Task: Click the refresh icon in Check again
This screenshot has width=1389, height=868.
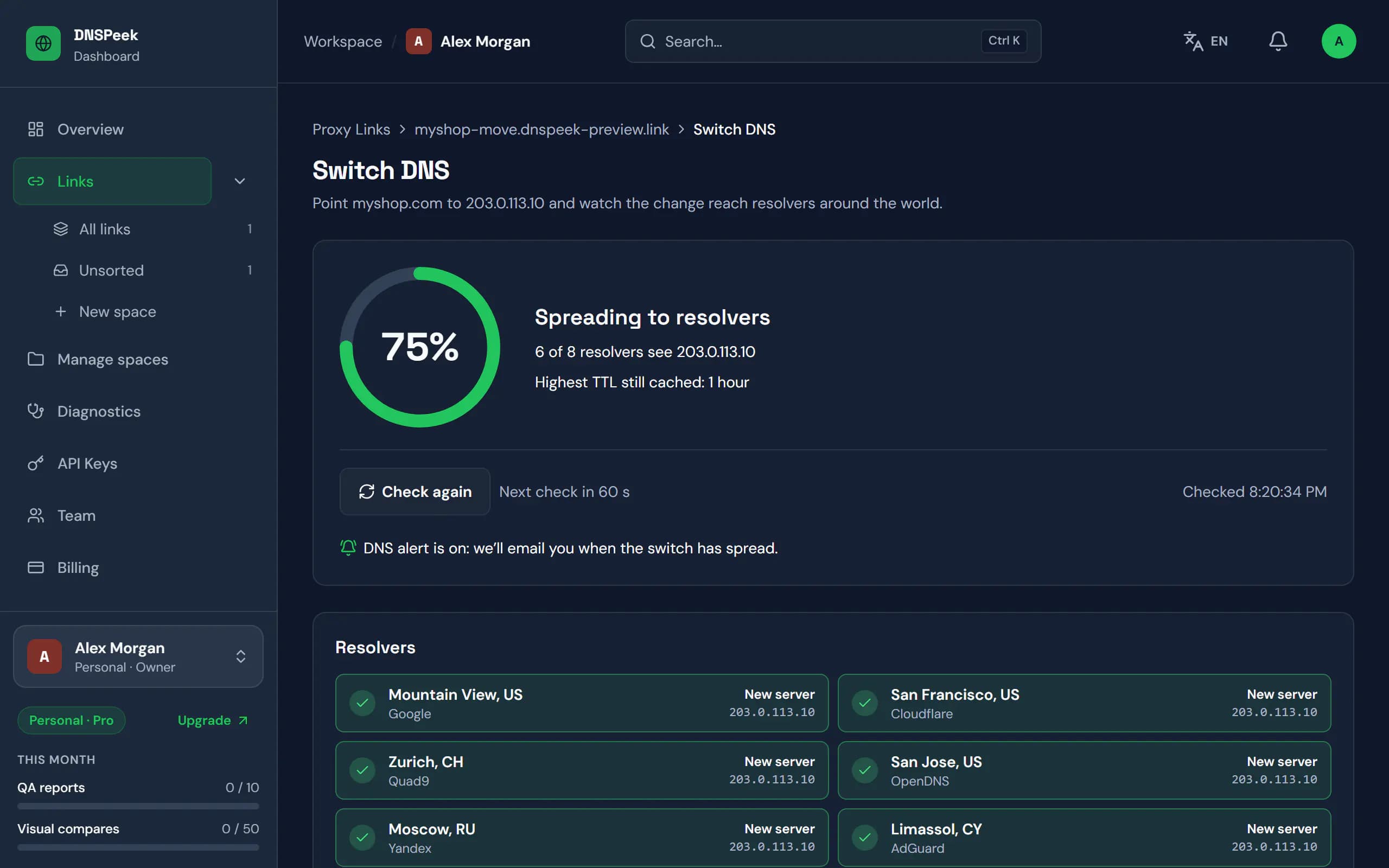Action: [367, 492]
